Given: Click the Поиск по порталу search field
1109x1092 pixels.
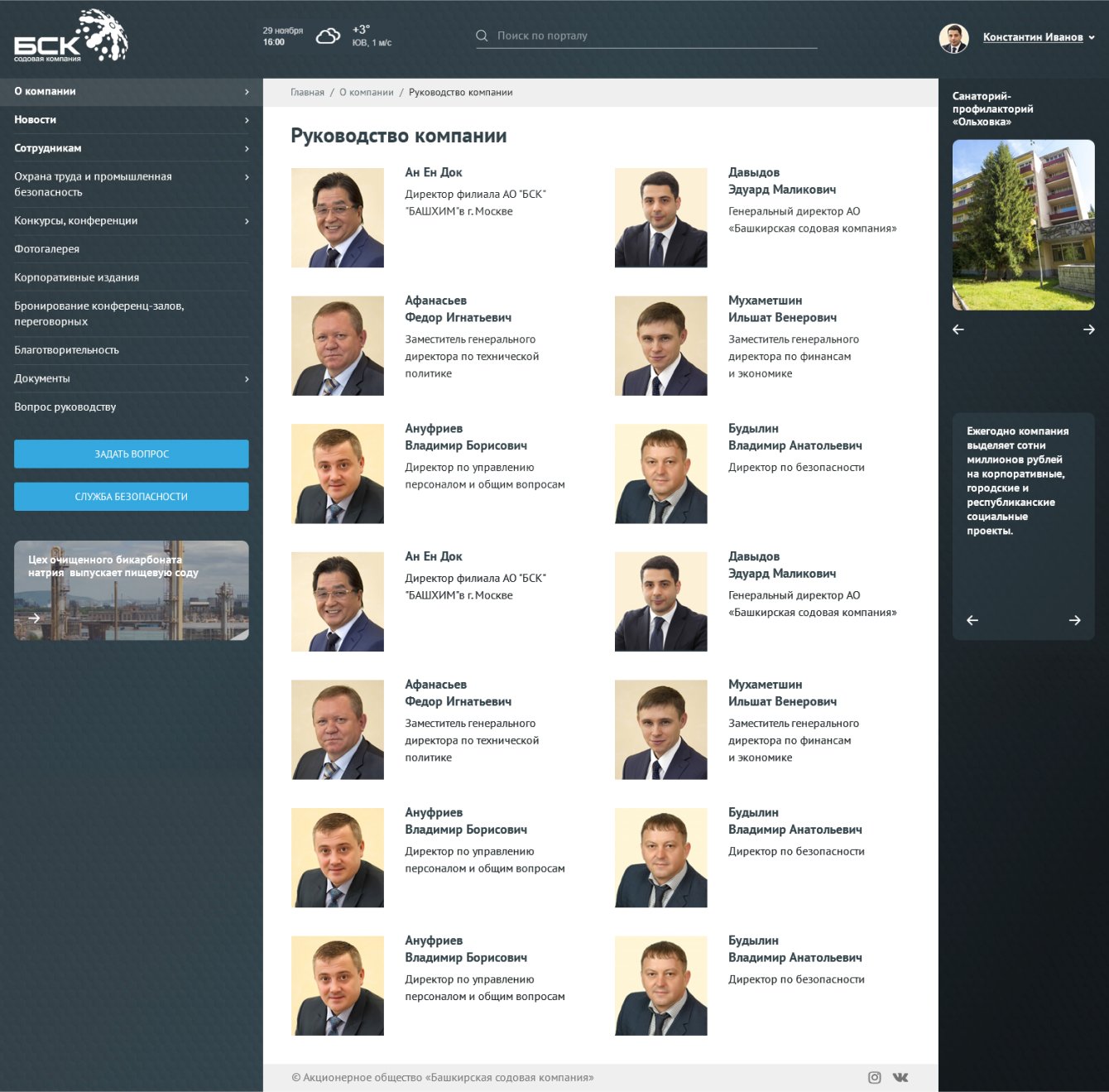Looking at the screenshot, I should coord(646,36).
